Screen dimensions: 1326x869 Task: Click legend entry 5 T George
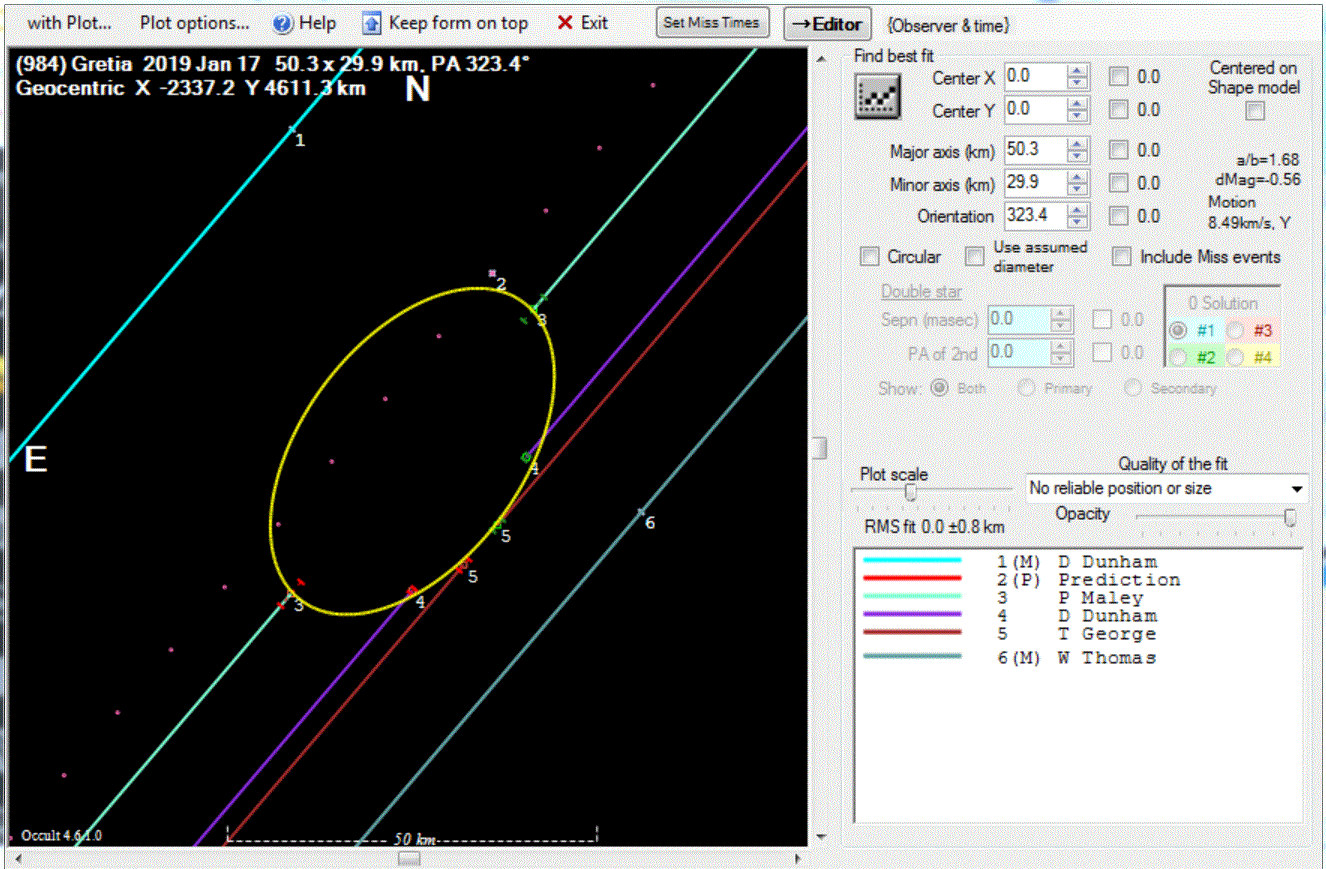click(x=1076, y=633)
